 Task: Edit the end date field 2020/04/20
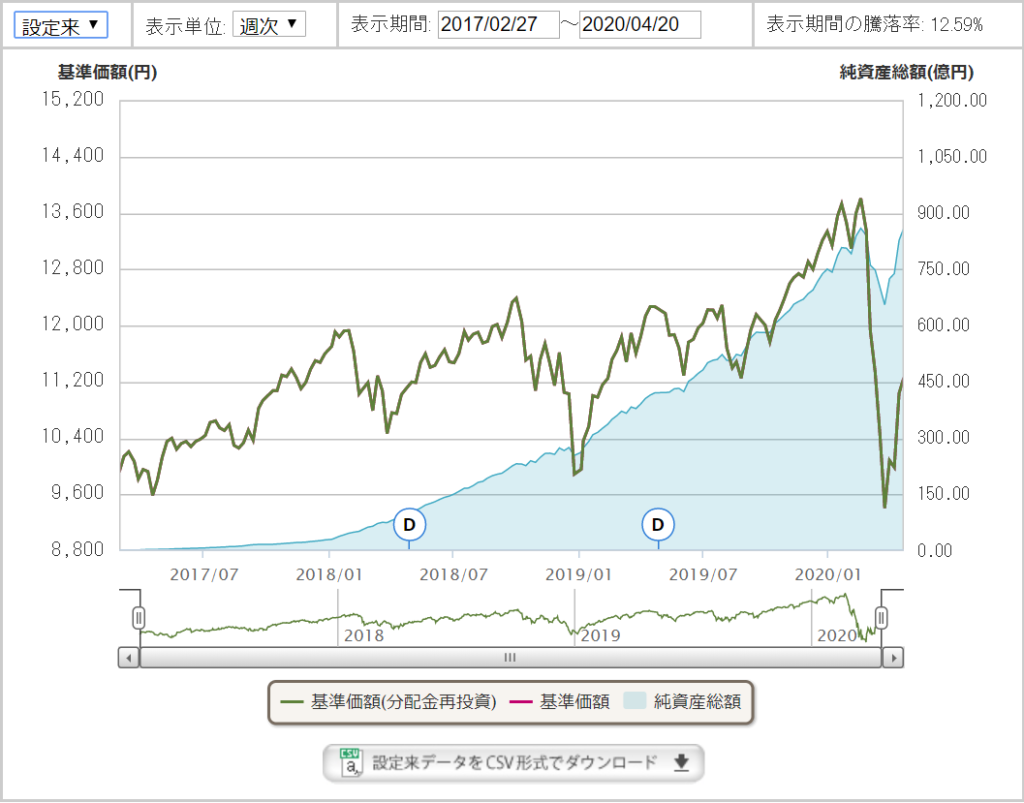click(x=640, y=25)
